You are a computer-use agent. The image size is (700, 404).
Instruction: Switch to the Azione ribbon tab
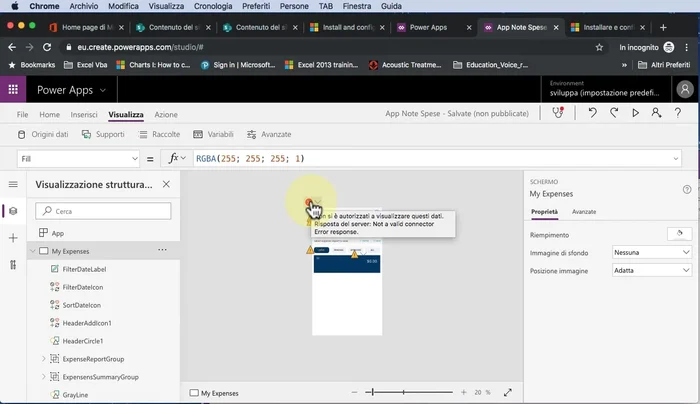(x=166, y=115)
